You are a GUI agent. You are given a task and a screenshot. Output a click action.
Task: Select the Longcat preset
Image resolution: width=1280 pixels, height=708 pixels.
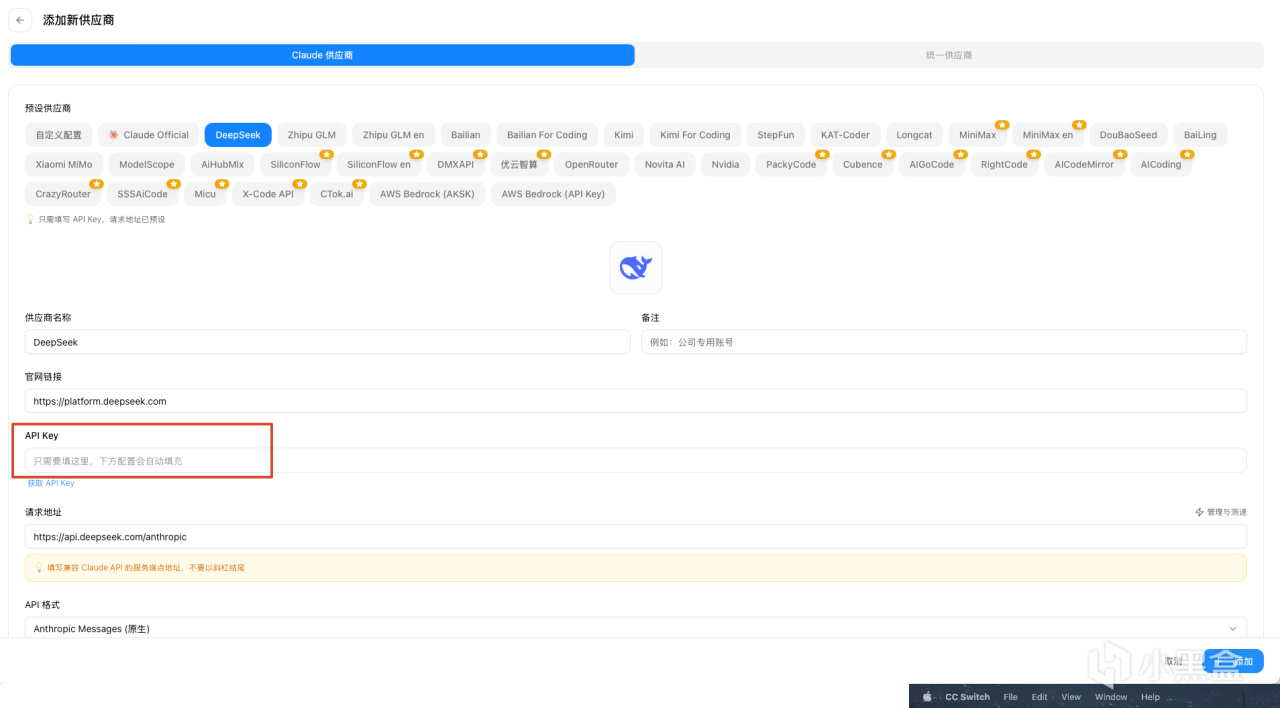914,135
